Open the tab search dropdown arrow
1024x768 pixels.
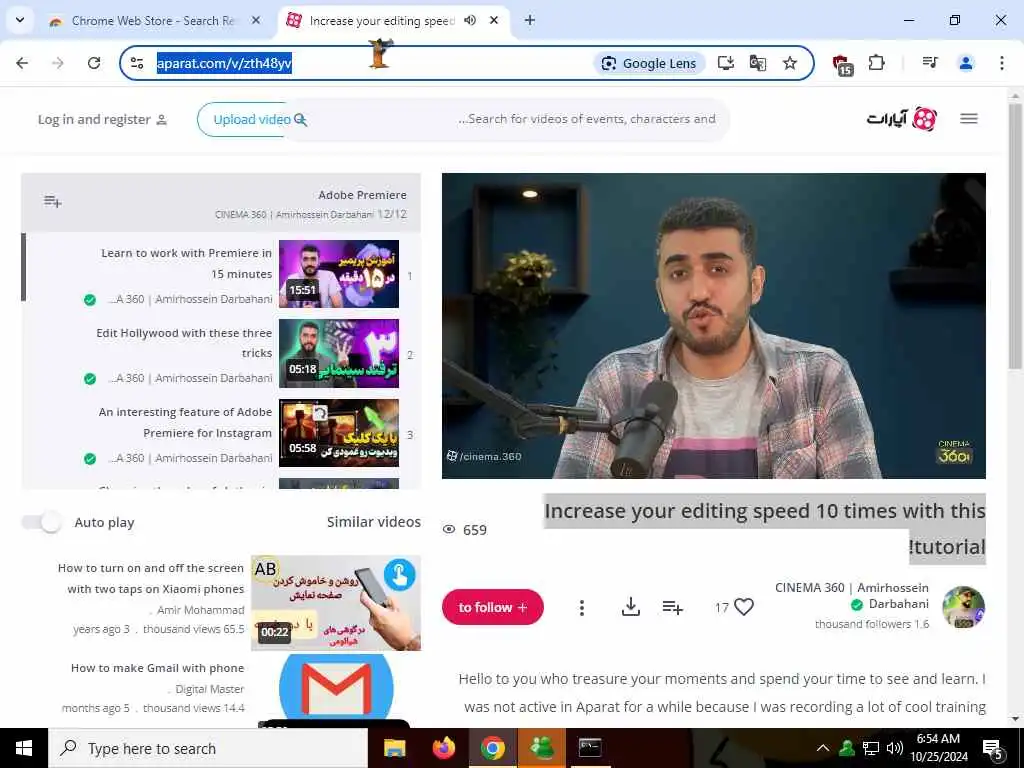[x=20, y=20]
